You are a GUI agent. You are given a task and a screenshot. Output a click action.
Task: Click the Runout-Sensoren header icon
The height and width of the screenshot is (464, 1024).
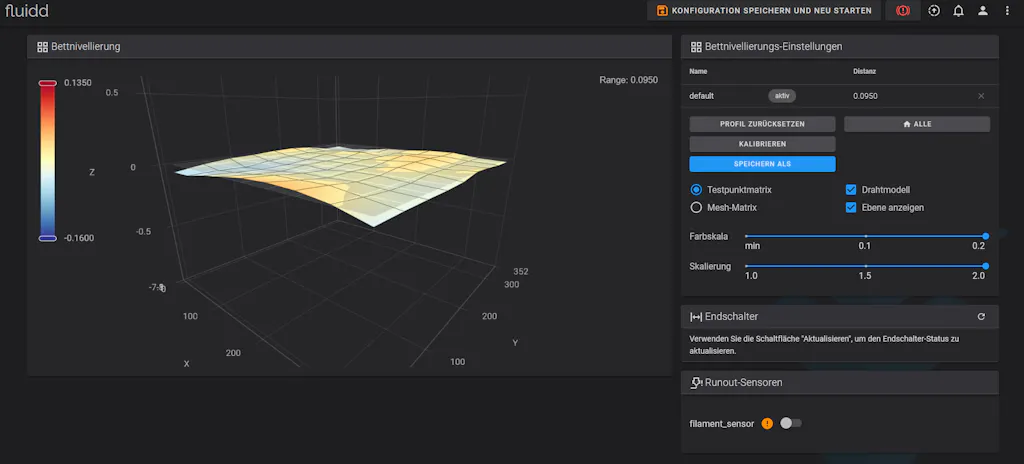pos(696,382)
